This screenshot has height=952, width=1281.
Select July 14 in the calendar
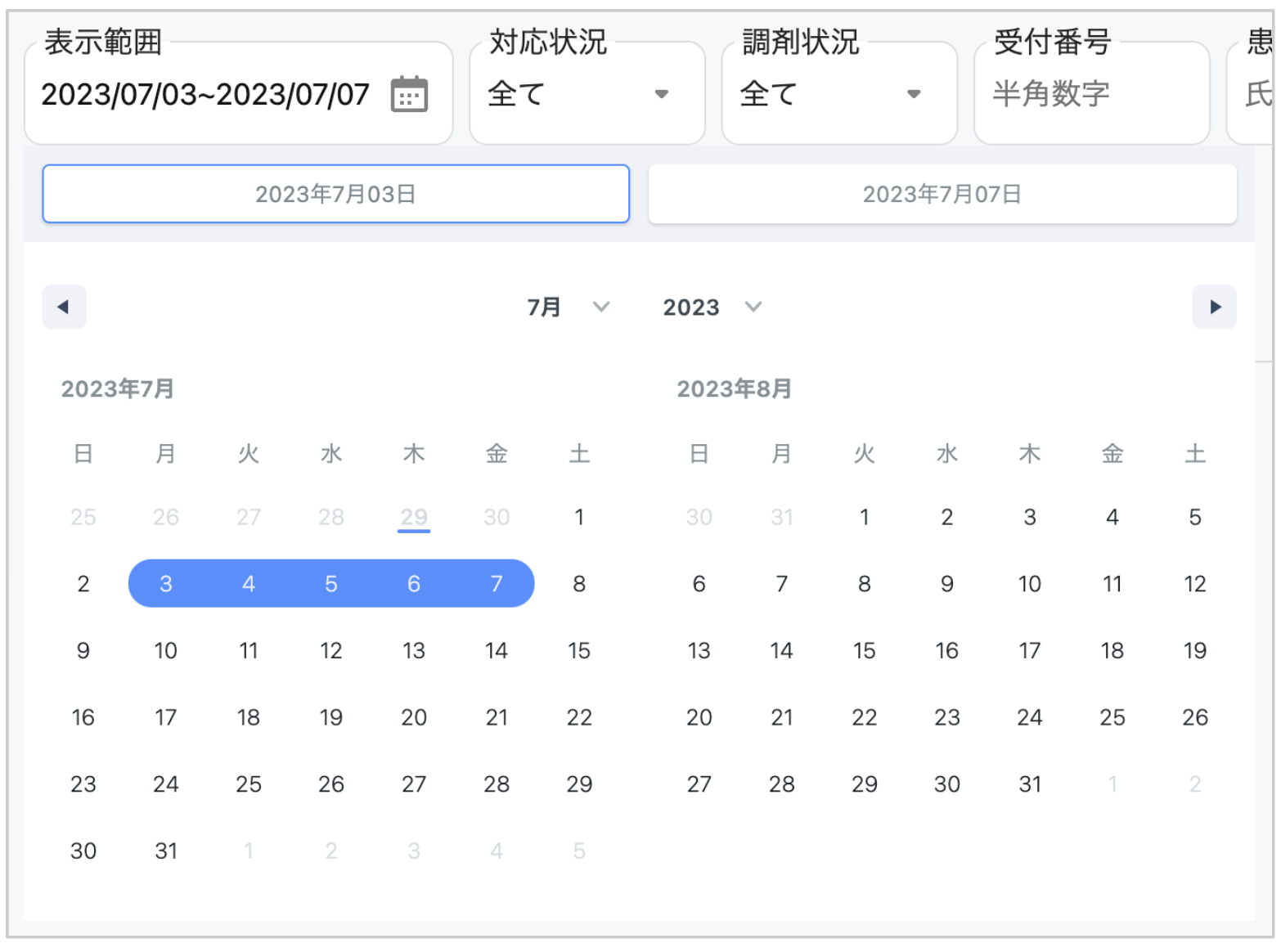click(x=497, y=651)
